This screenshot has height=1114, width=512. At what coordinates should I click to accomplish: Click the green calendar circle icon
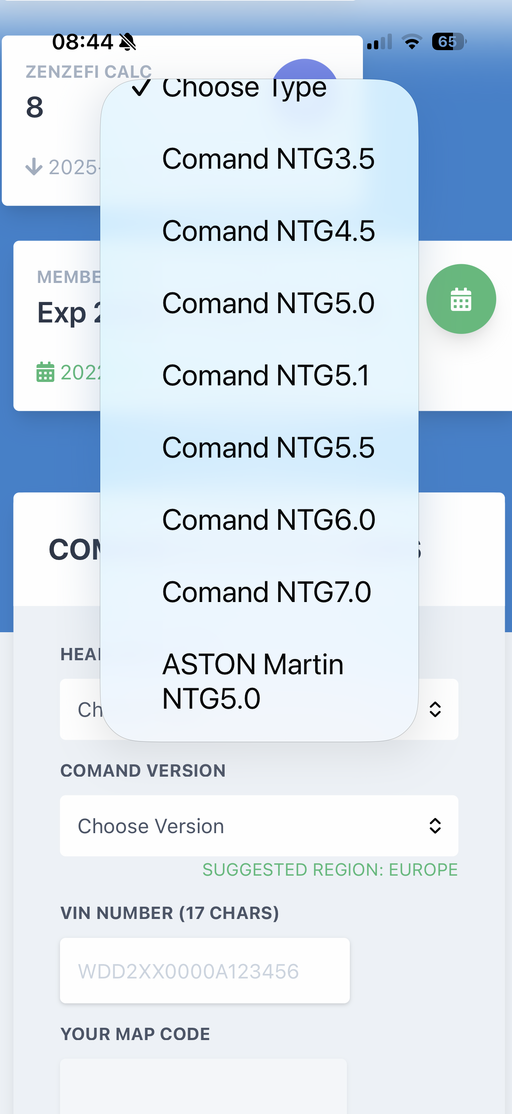tap(461, 300)
